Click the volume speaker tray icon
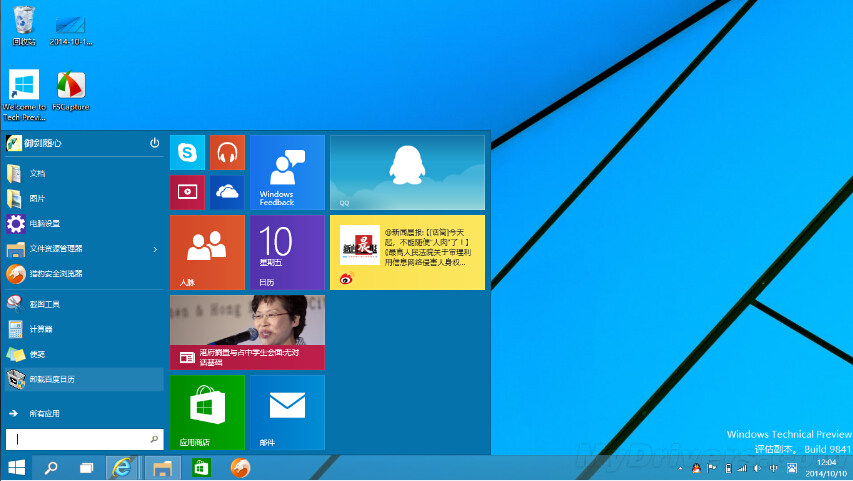The width and height of the screenshot is (853, 481). [757, 468]
